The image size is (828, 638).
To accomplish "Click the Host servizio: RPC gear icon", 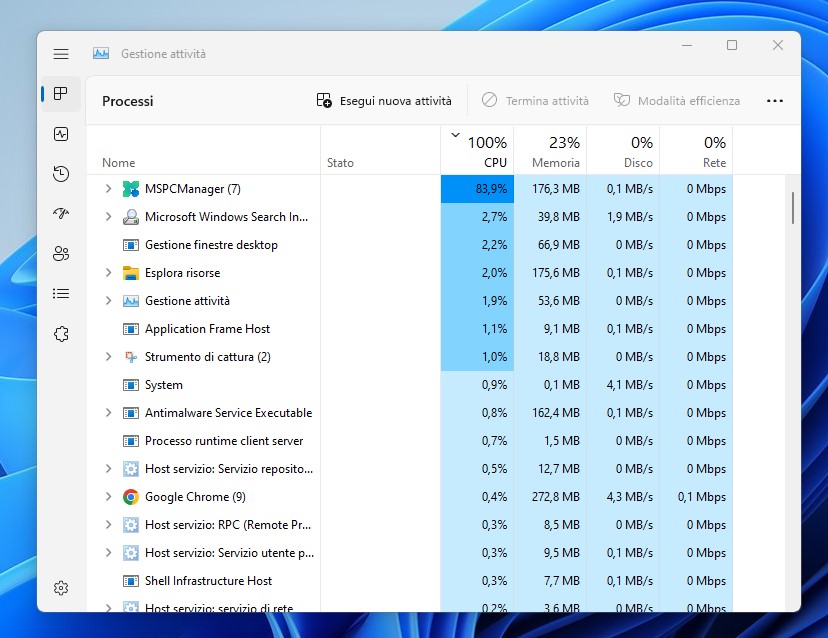I will click(130, 525).
